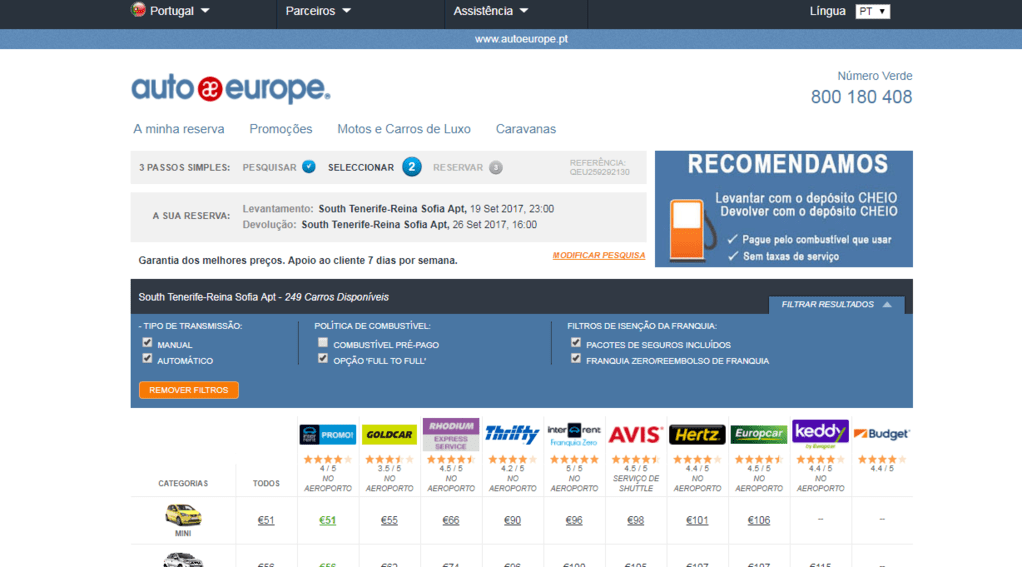The height and width of the screenshot is (567, 1022).
Task: Open the PT language selector
Action: click(x=872, y=11)
